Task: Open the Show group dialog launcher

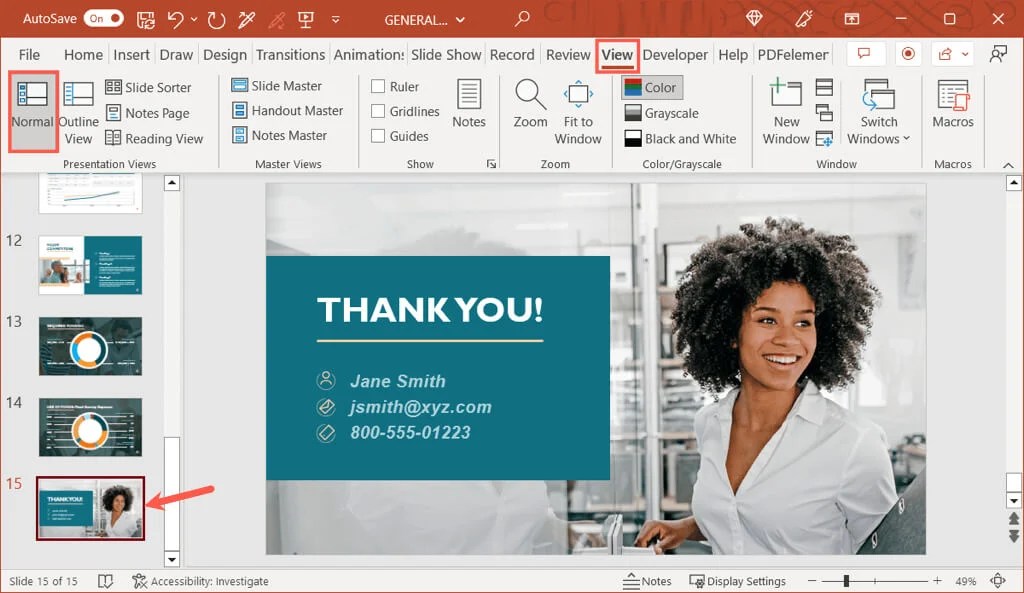Action: (x=491, y=163)
